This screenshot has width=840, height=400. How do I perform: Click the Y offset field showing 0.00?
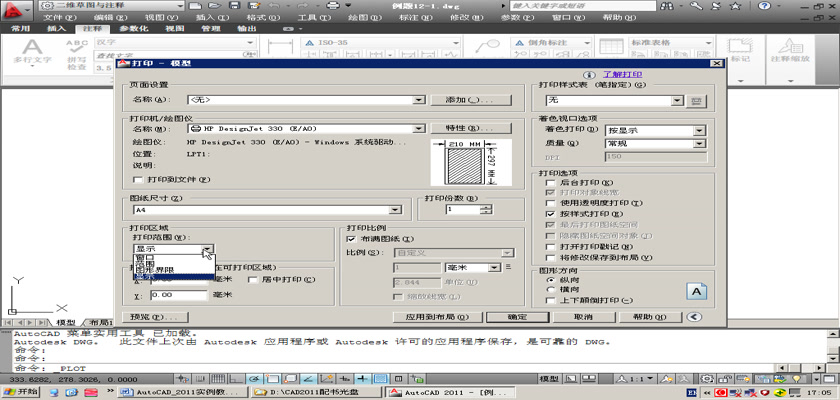tap(178, 295)
